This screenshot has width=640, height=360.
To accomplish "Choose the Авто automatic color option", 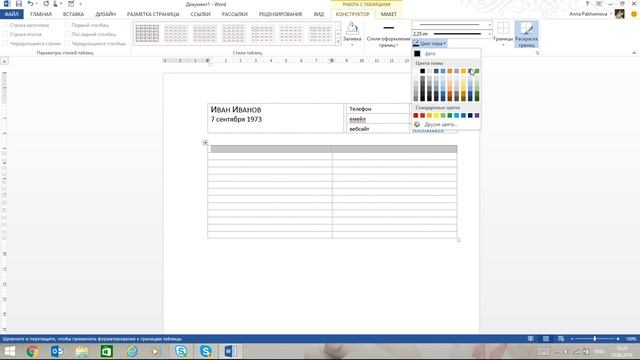I will (446, 53).
